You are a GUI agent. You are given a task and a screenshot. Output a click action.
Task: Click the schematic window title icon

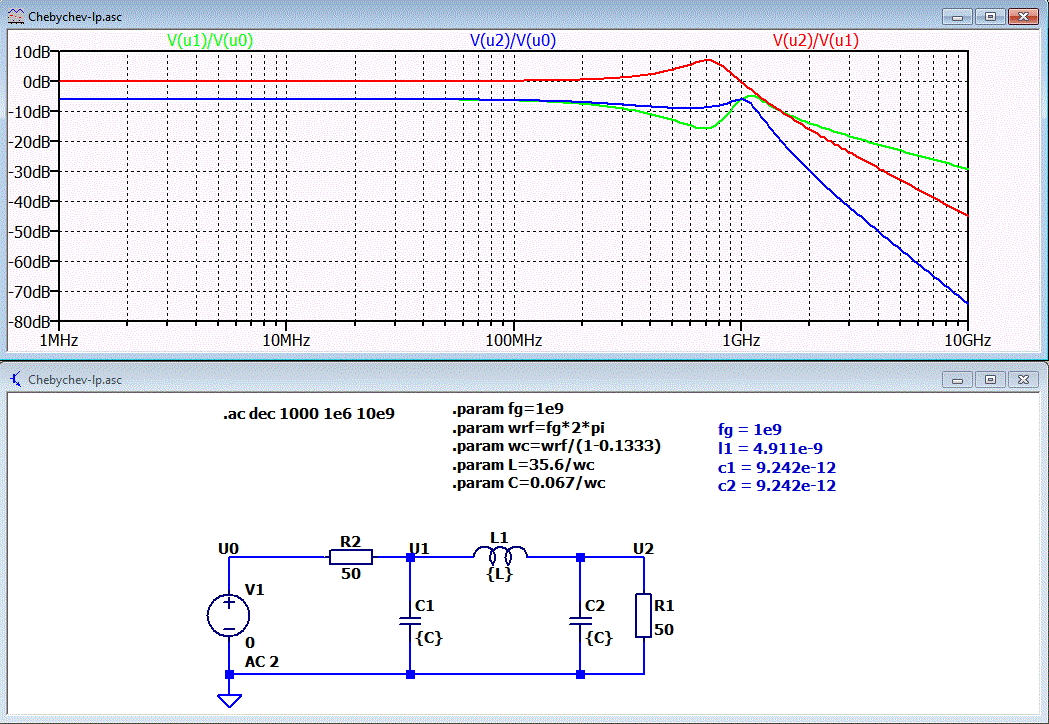click(x=16, y=379)
